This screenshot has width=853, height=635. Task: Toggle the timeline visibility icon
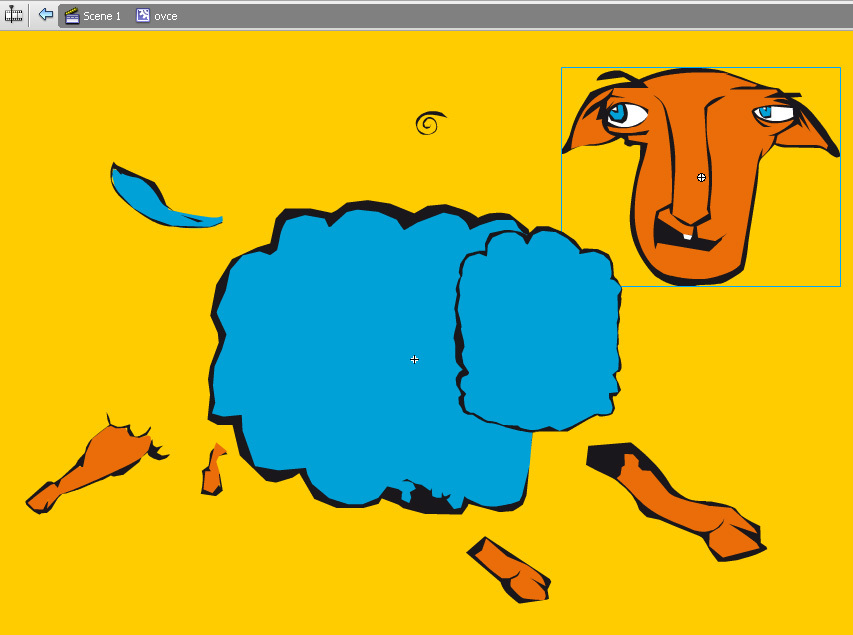(13, 15)
